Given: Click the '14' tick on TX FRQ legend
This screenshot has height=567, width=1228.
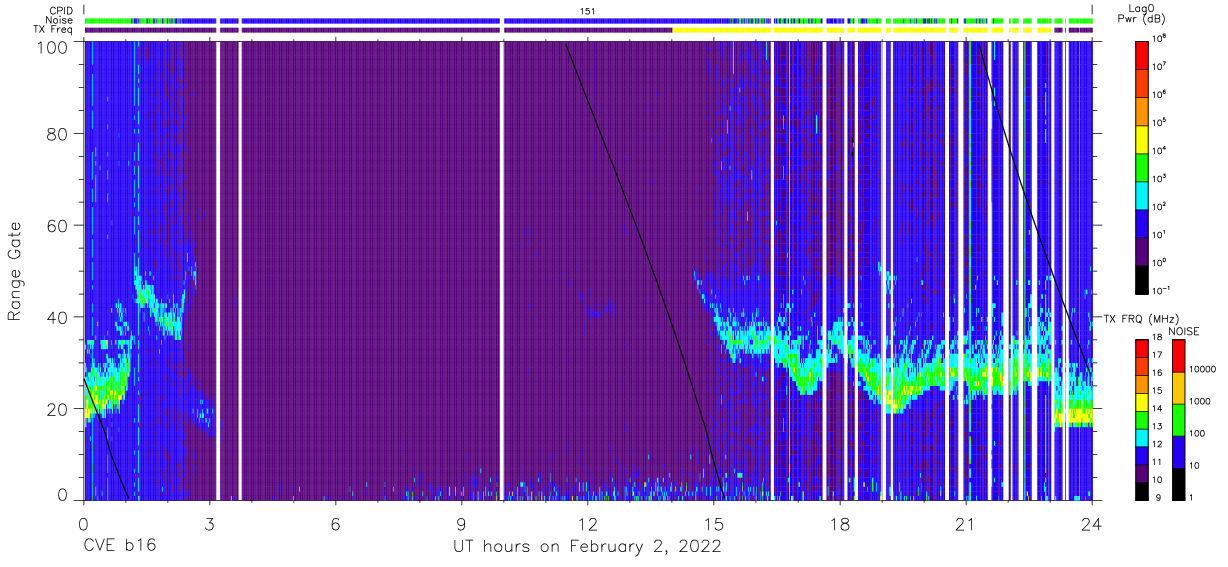Looking at the screenshot, I should click(x=1159, y=408).
